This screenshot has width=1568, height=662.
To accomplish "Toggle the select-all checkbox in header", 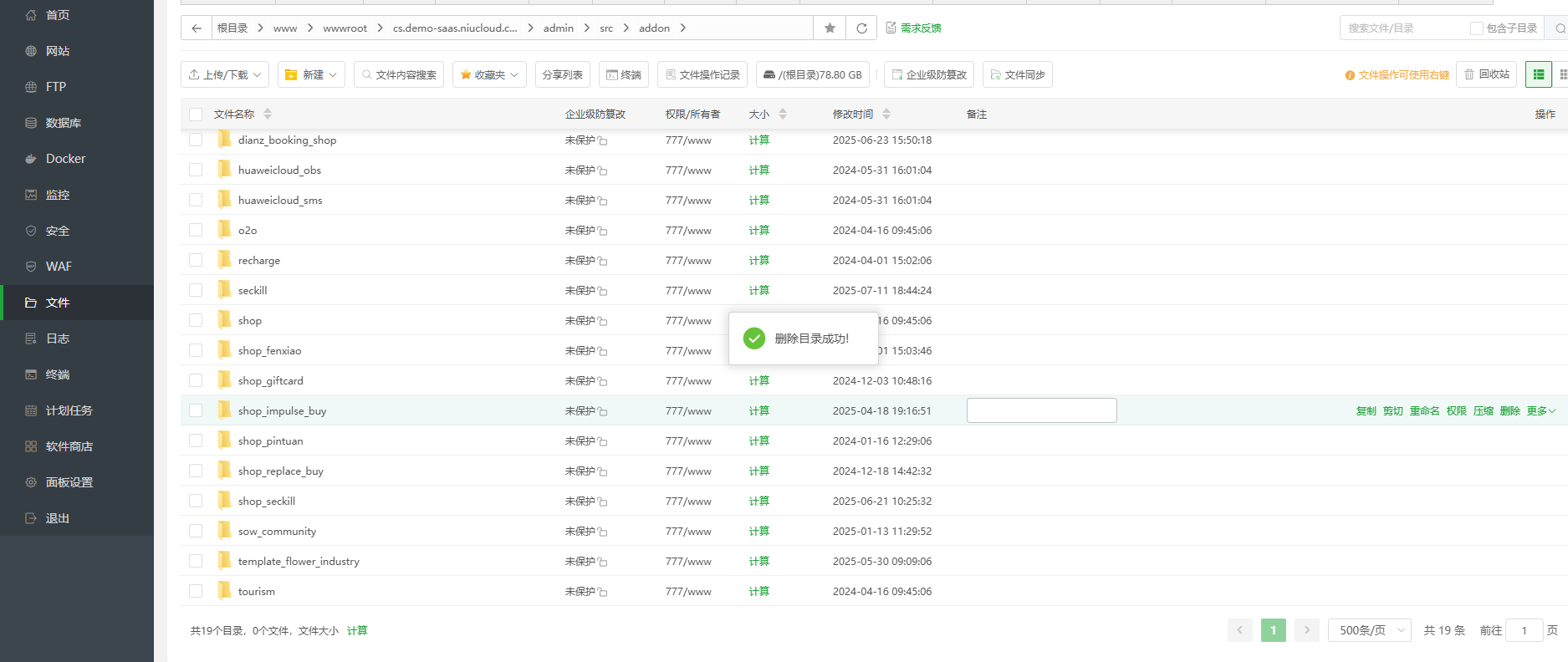I will pos(196,115).
